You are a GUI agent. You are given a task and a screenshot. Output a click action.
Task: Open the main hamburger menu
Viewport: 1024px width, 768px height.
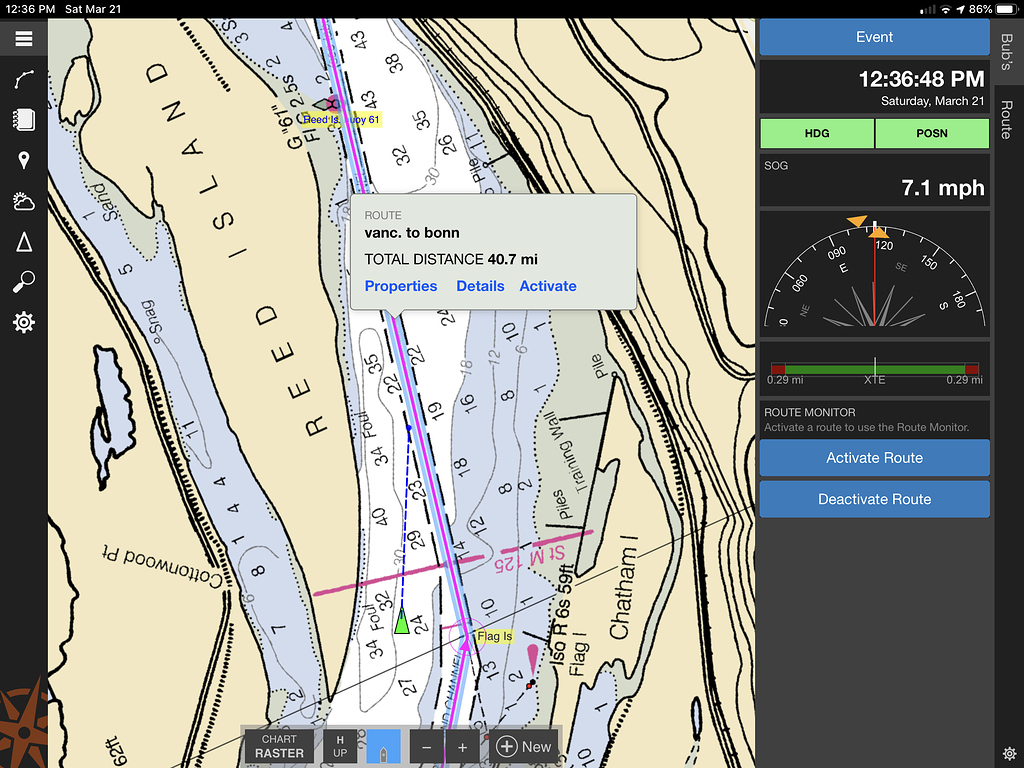coord(23,38)
